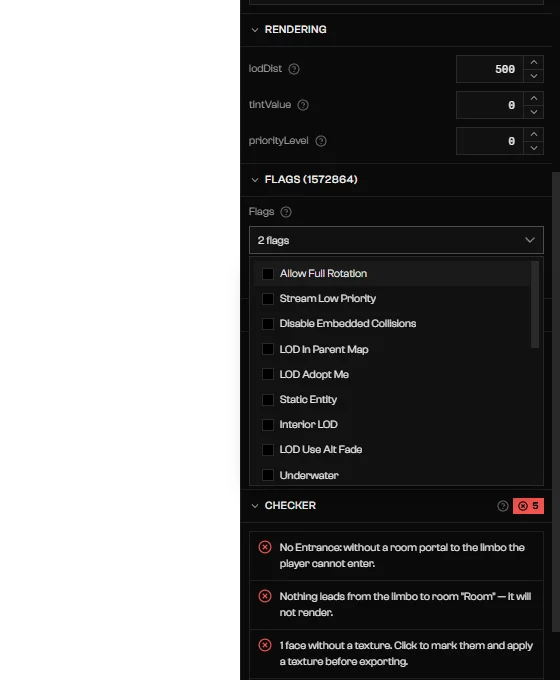560x680 pixels.
Task: Open help icon next to tintValue
Action: [x=303, y=105]
